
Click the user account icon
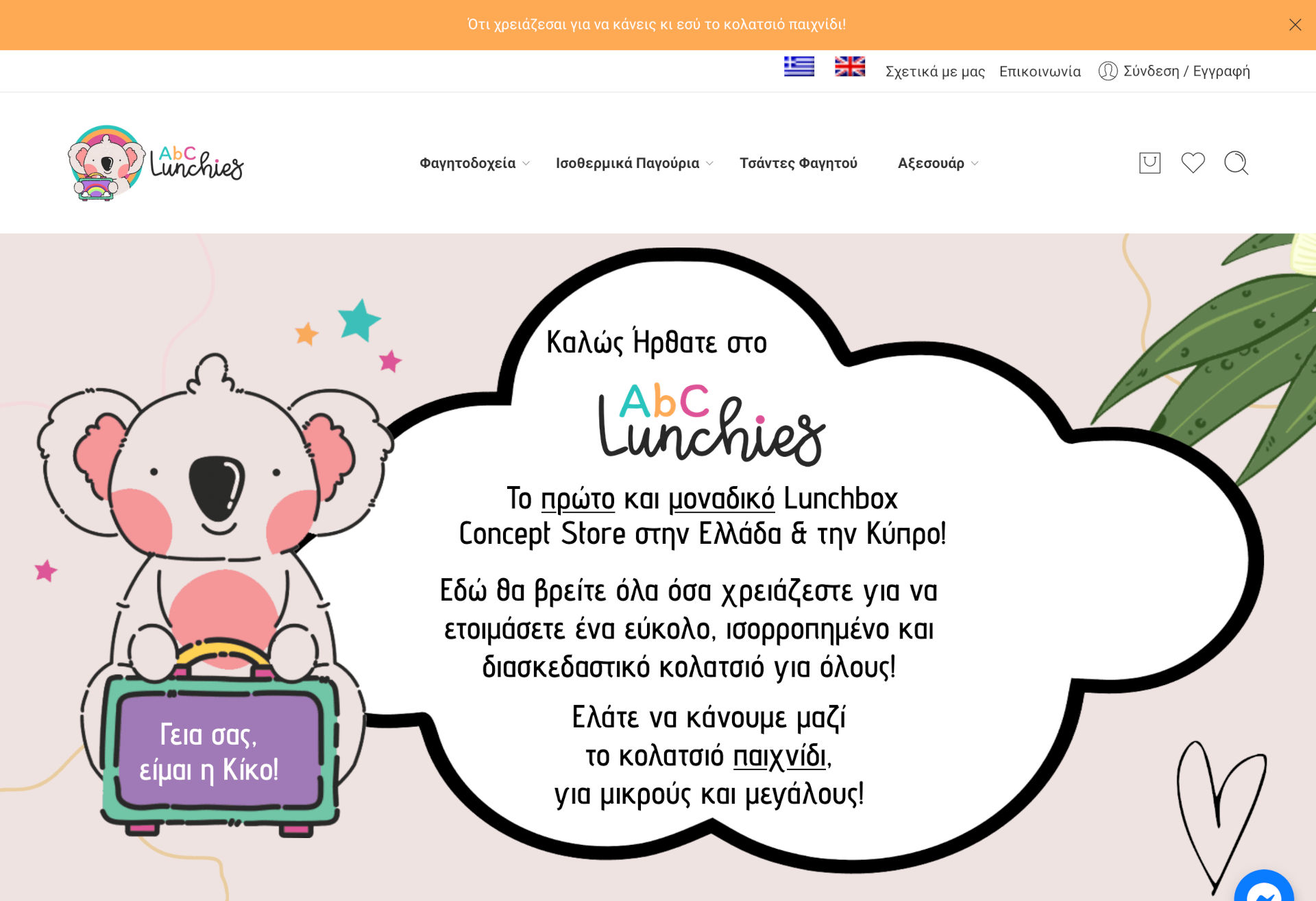pyautogui.click(x=1108, y=71)
